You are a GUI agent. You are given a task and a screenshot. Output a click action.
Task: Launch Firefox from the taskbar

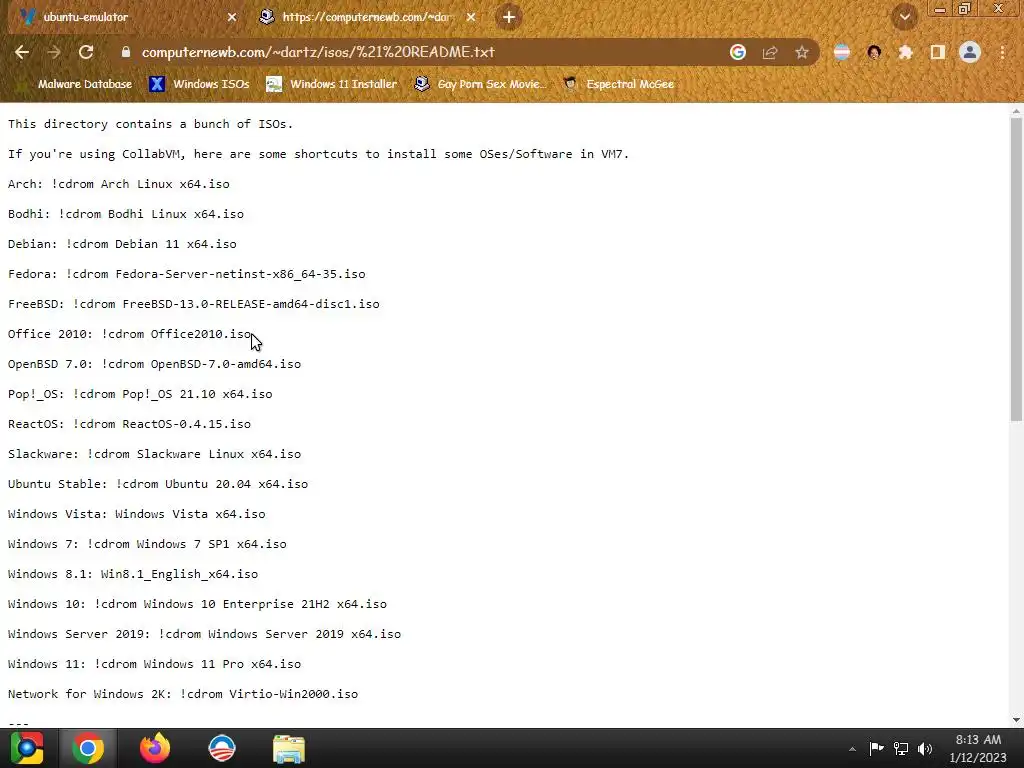click(155, 748)
